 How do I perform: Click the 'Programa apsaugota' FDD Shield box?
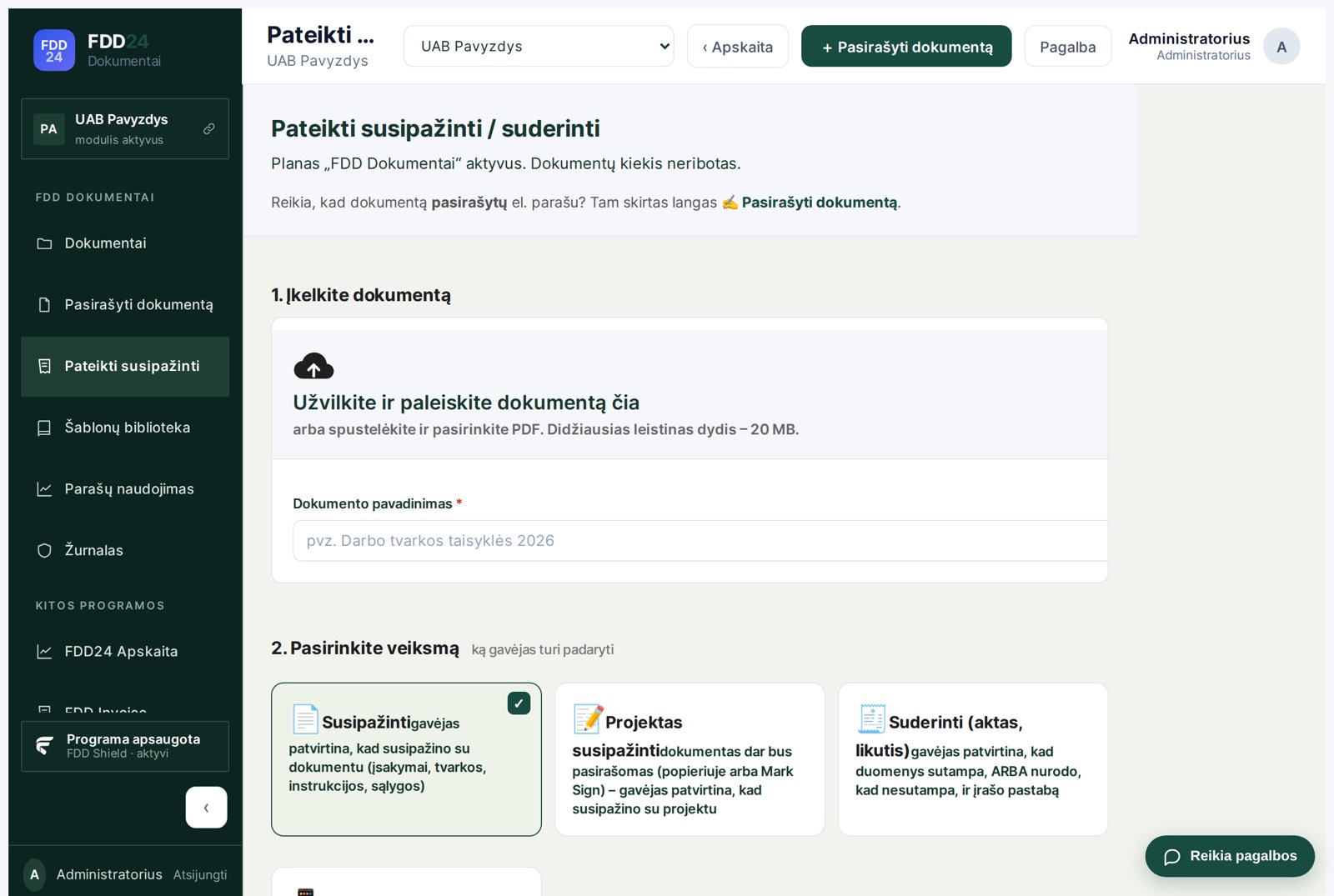[x=125, y=746]
